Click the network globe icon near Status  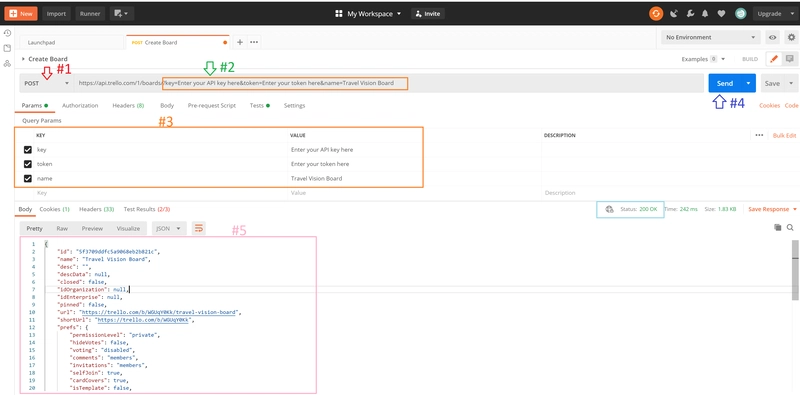(x=609, y=209)
